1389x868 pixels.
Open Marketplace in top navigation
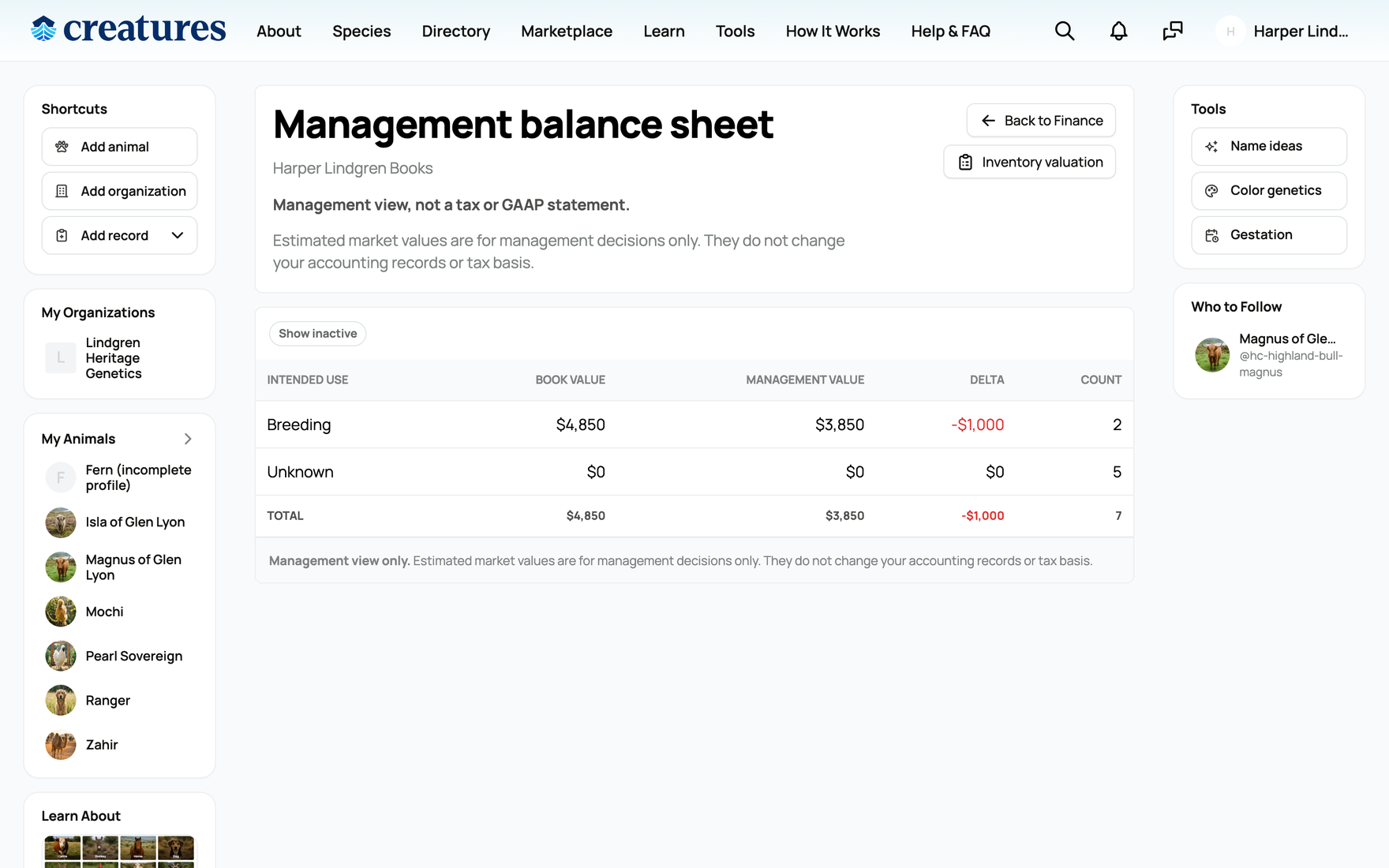(567, 31)
